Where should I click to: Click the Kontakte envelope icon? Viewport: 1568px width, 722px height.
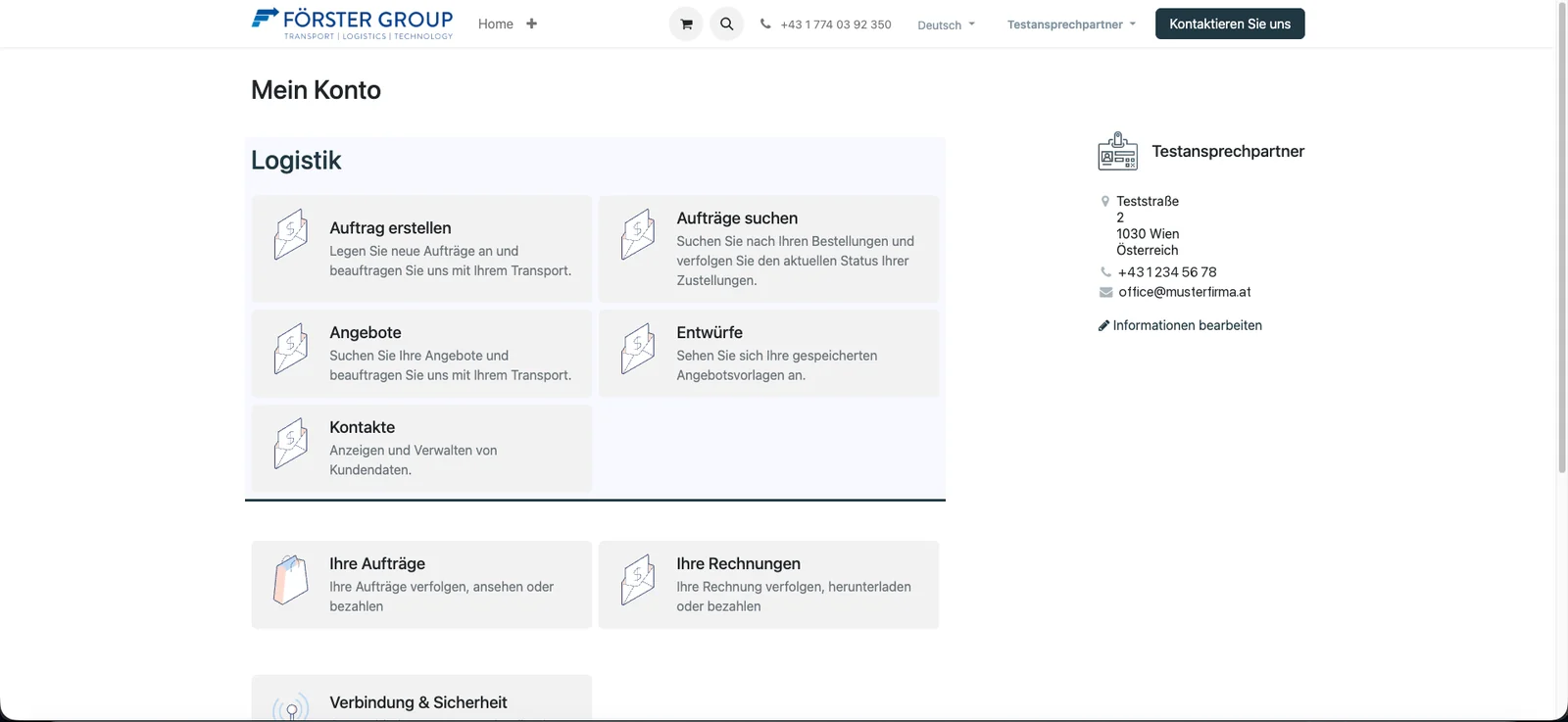(291, 444)
